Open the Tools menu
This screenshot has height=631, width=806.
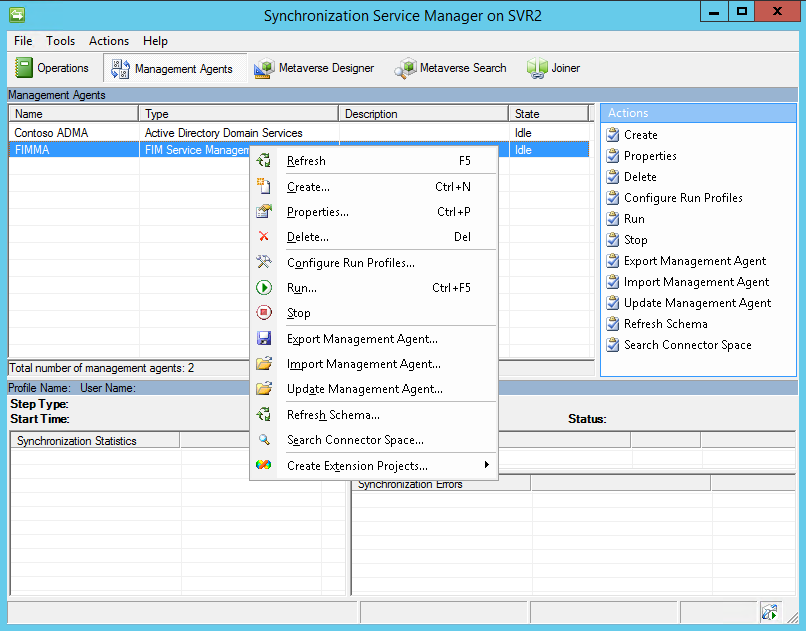point(61,41)
